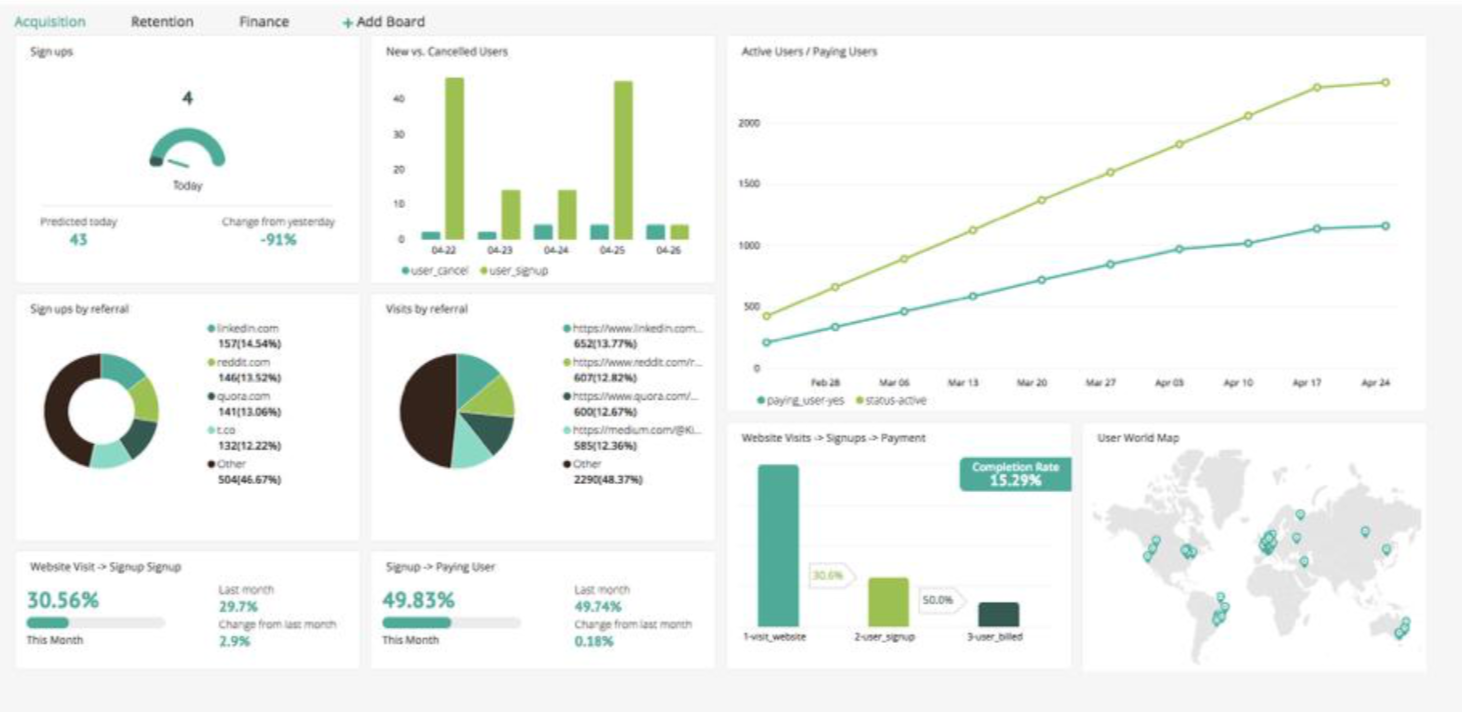This screenshot has width=1462, height=712.
Task: Select linkedin.com in Sign ups by referral legend
Action: point(248,328)
